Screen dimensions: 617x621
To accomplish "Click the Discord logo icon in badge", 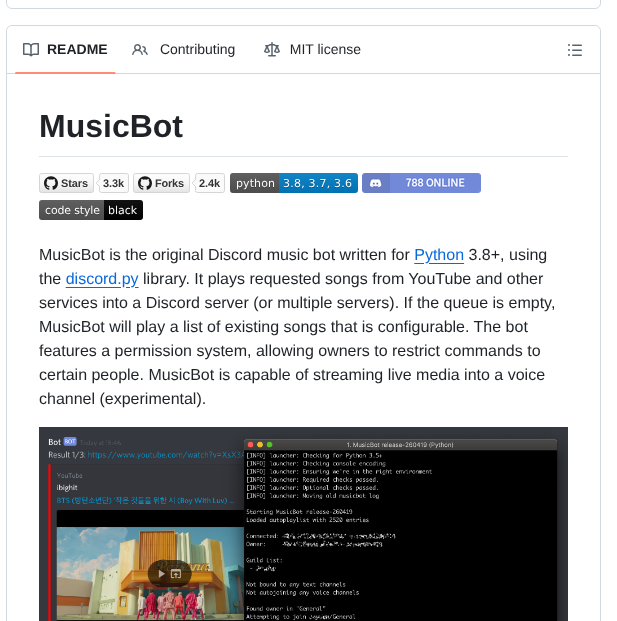I will [x=375, y=183].
